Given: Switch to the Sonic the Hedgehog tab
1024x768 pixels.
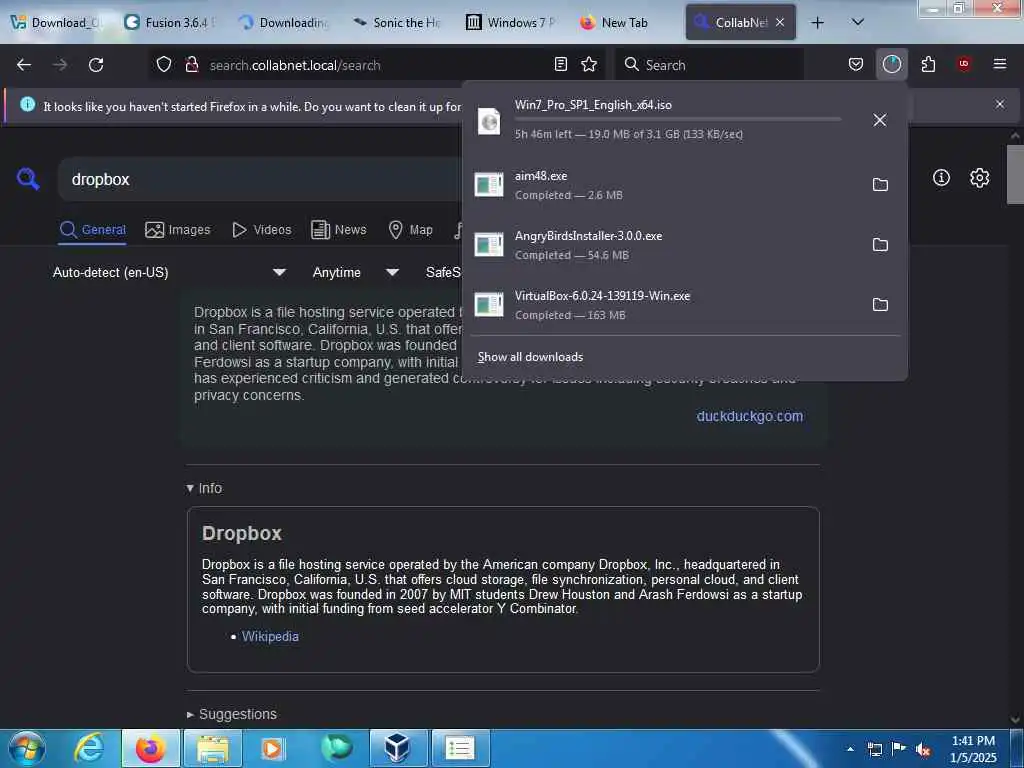Looking at the screenshot, I should click(x=399, y=23).
